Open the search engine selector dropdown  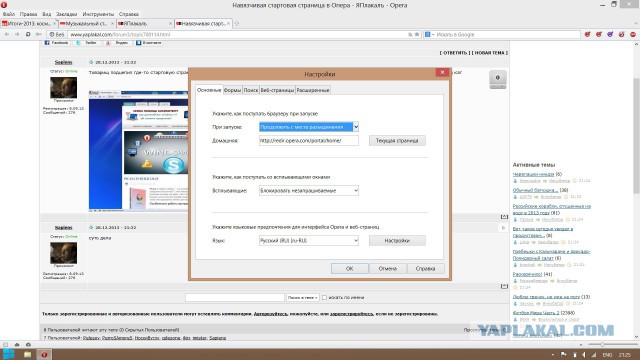tap(429, 35)
